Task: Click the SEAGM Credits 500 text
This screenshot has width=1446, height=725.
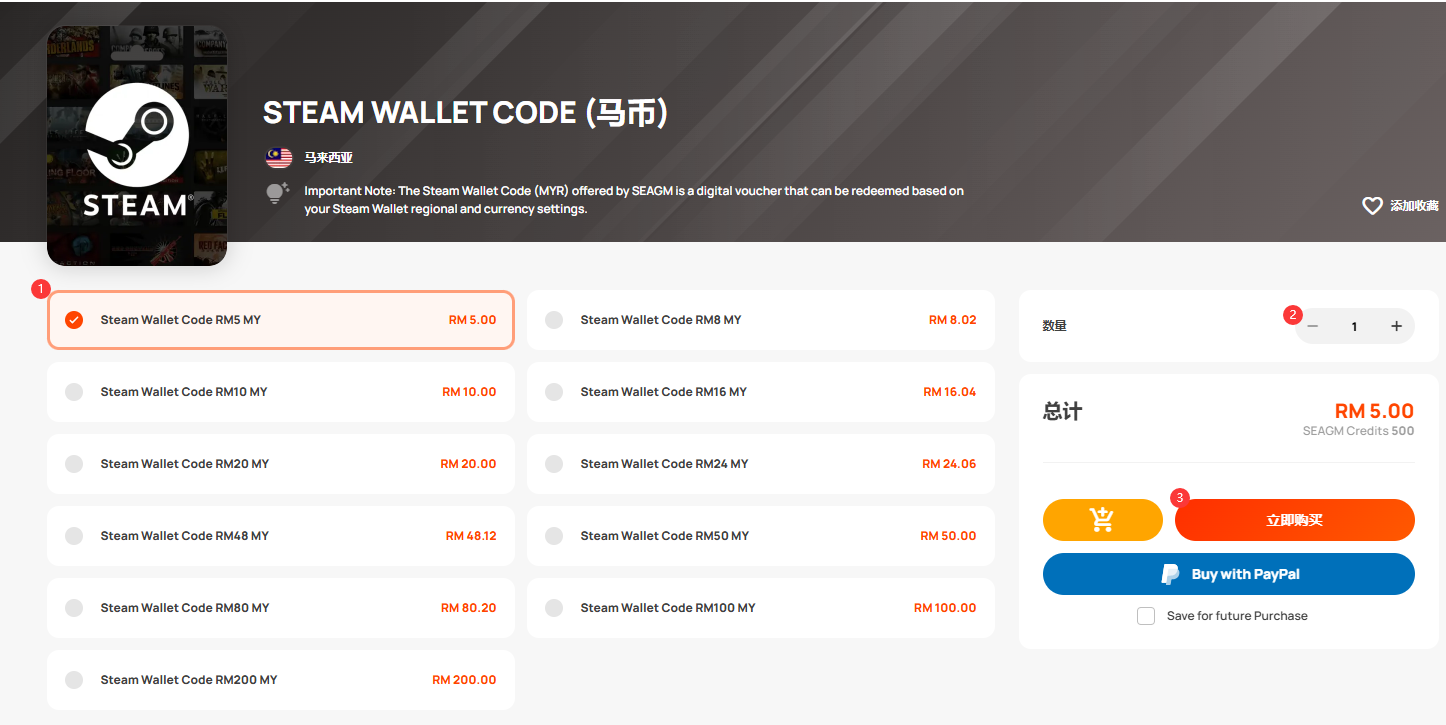Action: point(1358,431)
